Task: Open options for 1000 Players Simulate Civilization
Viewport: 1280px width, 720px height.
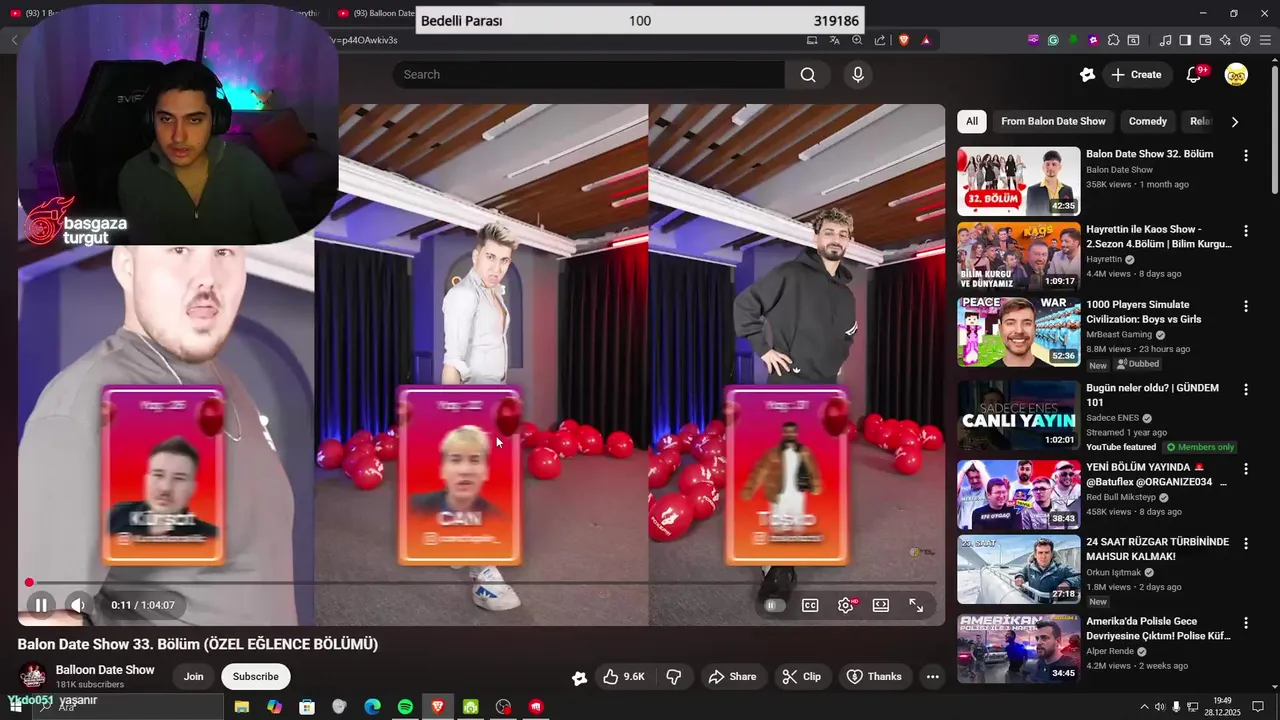Action: [1246, 306]
